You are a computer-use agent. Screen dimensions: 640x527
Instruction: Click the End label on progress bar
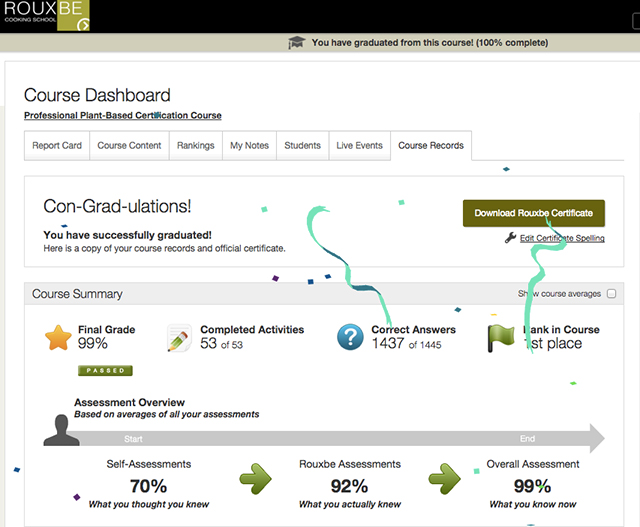coord(527,438)
